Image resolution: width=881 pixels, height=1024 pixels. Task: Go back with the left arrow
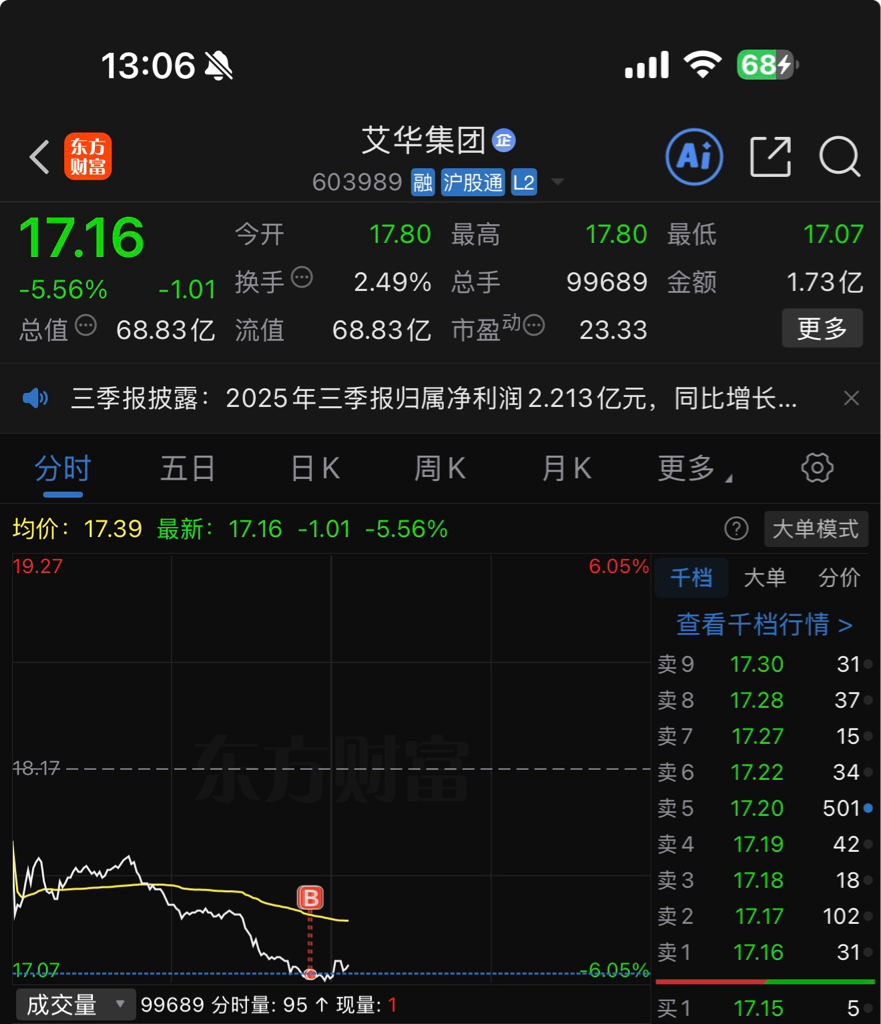(40, 157)
